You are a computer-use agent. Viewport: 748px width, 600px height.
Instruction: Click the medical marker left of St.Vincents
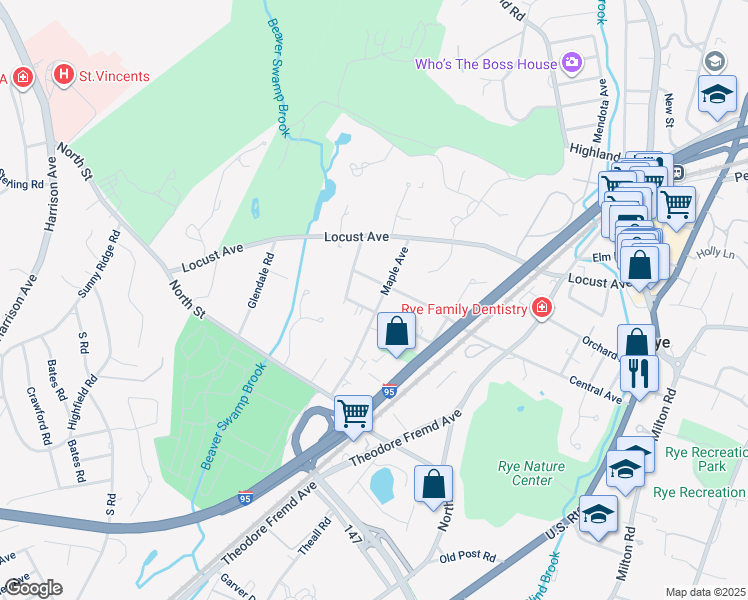[x=22, y=77]
